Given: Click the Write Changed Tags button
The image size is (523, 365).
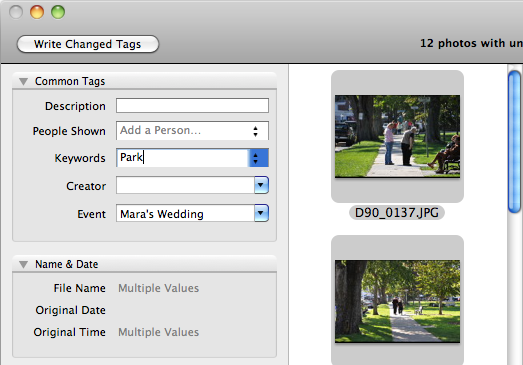Looking at the screenshot, I should (x=88, y=44).
